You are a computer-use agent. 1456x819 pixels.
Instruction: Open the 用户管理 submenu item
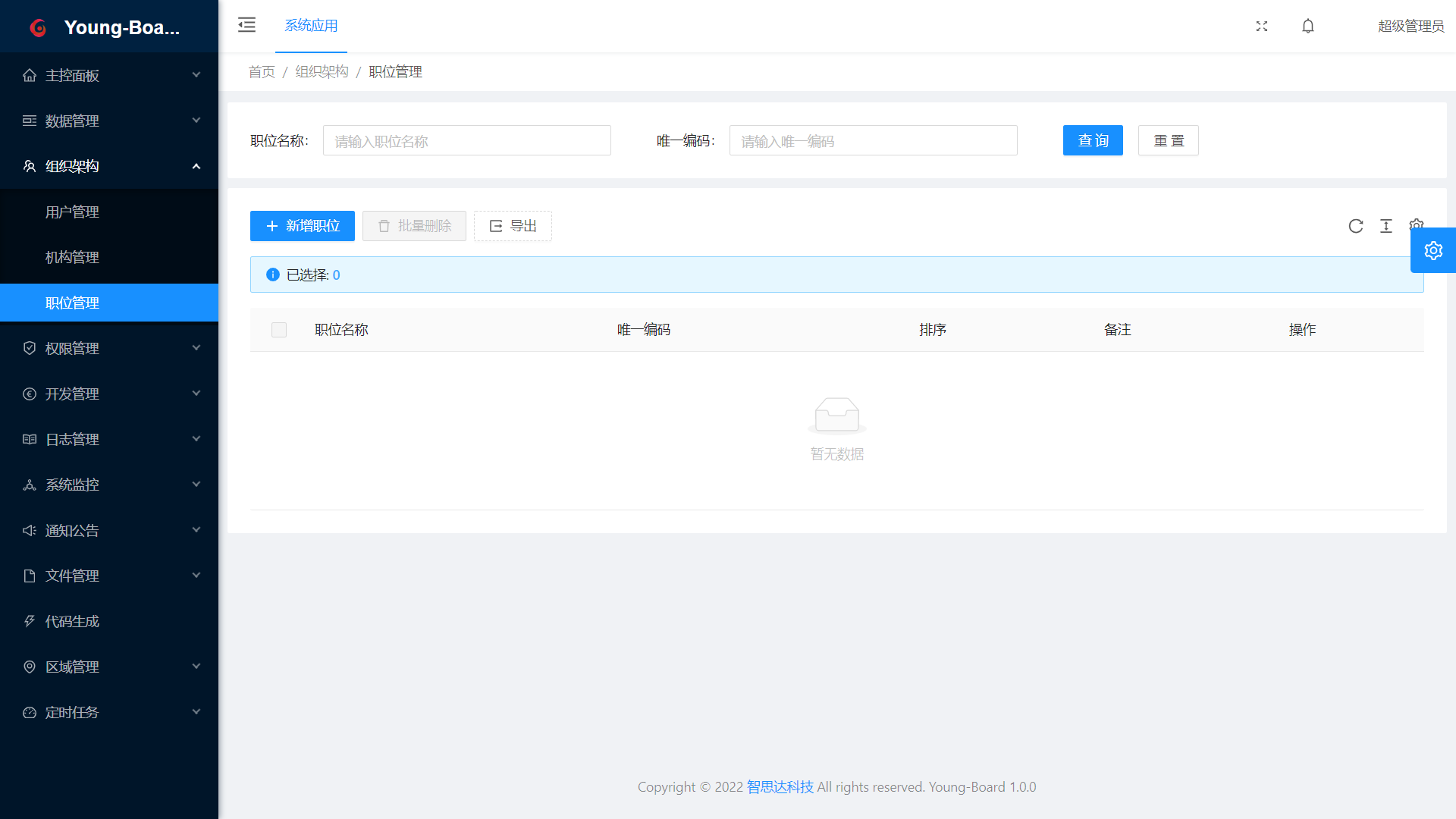[72, 212]
